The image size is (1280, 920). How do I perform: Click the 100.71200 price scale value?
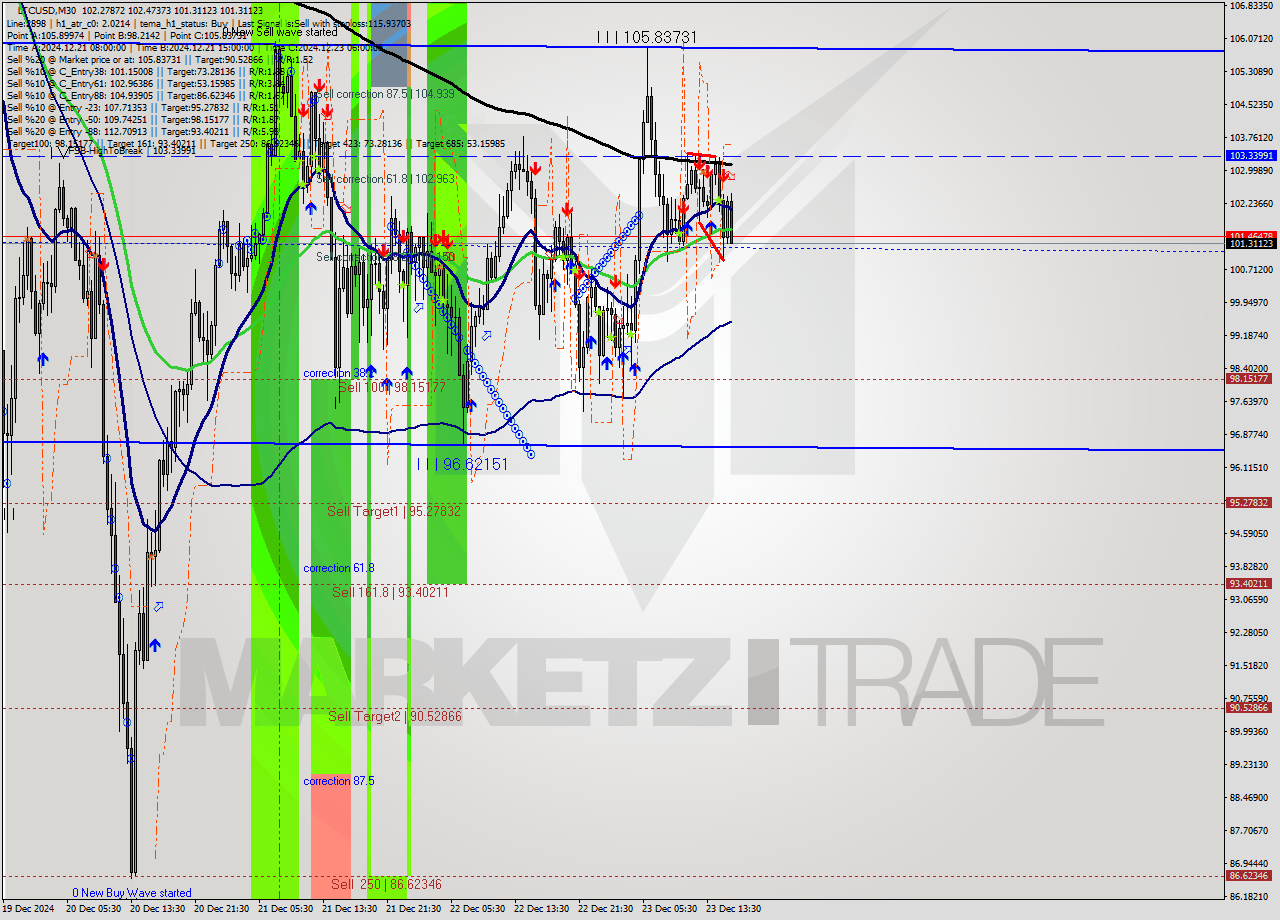click(x=1251, y=270)
